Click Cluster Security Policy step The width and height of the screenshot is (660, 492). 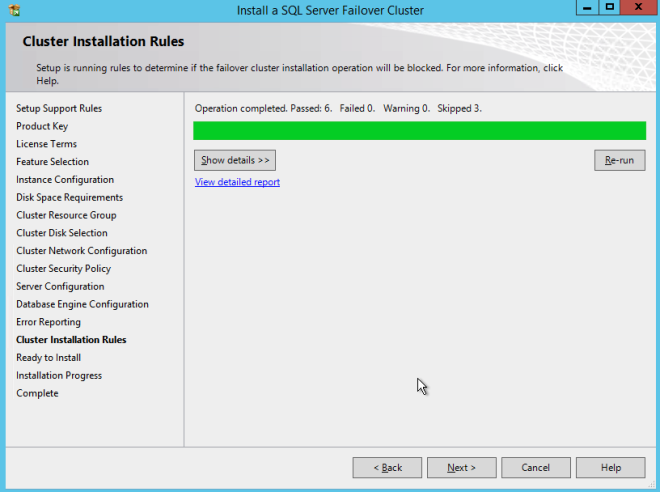tap(64, 269)
